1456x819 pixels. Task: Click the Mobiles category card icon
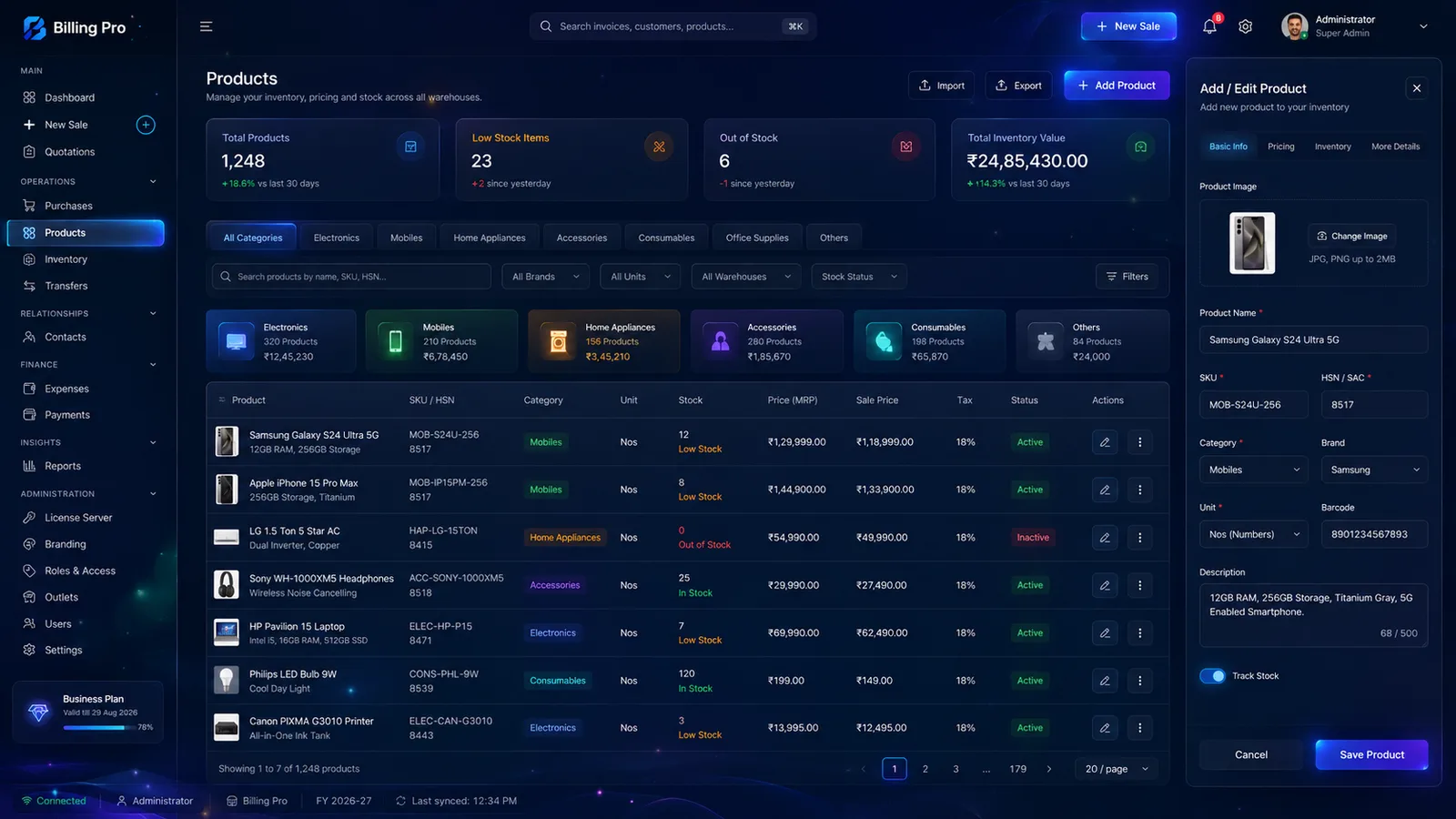(x=396, y=341)
